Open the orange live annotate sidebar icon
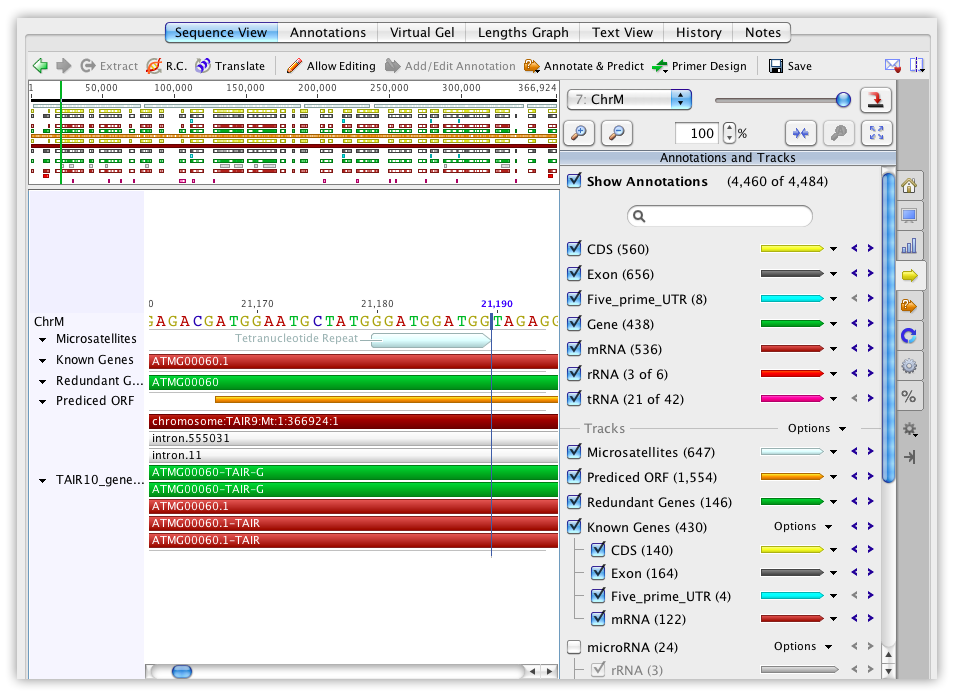Screen dimensions: 958x699 click(909, 306)
